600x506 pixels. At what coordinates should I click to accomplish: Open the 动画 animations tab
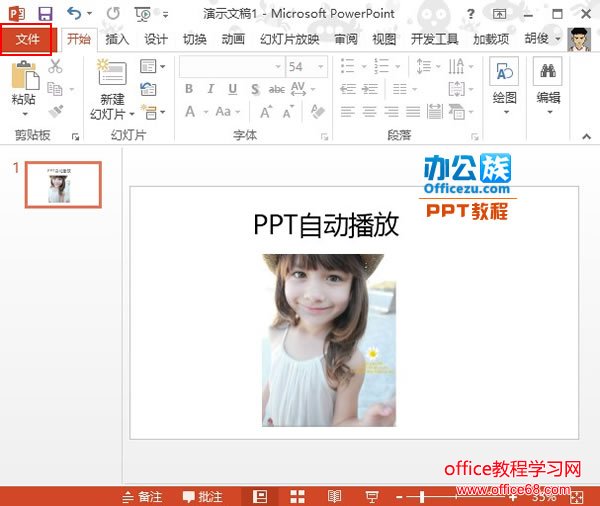pyautogui.click(x=233, y=39)
